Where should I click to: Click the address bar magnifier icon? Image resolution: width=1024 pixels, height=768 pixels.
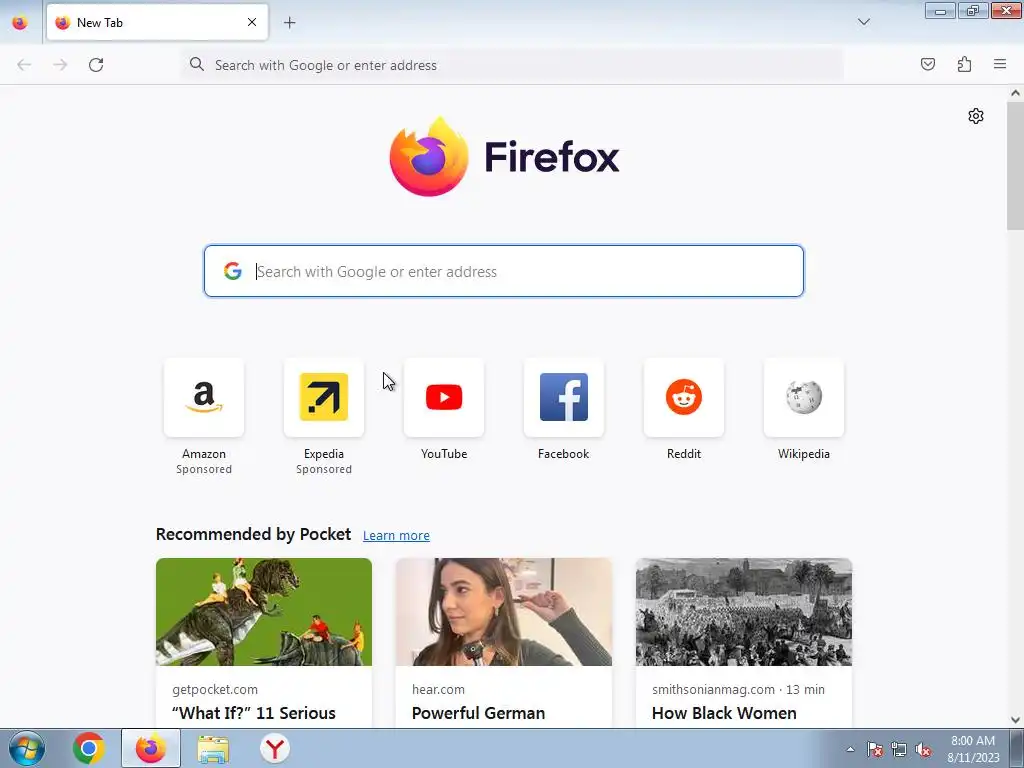pos(197,64)
